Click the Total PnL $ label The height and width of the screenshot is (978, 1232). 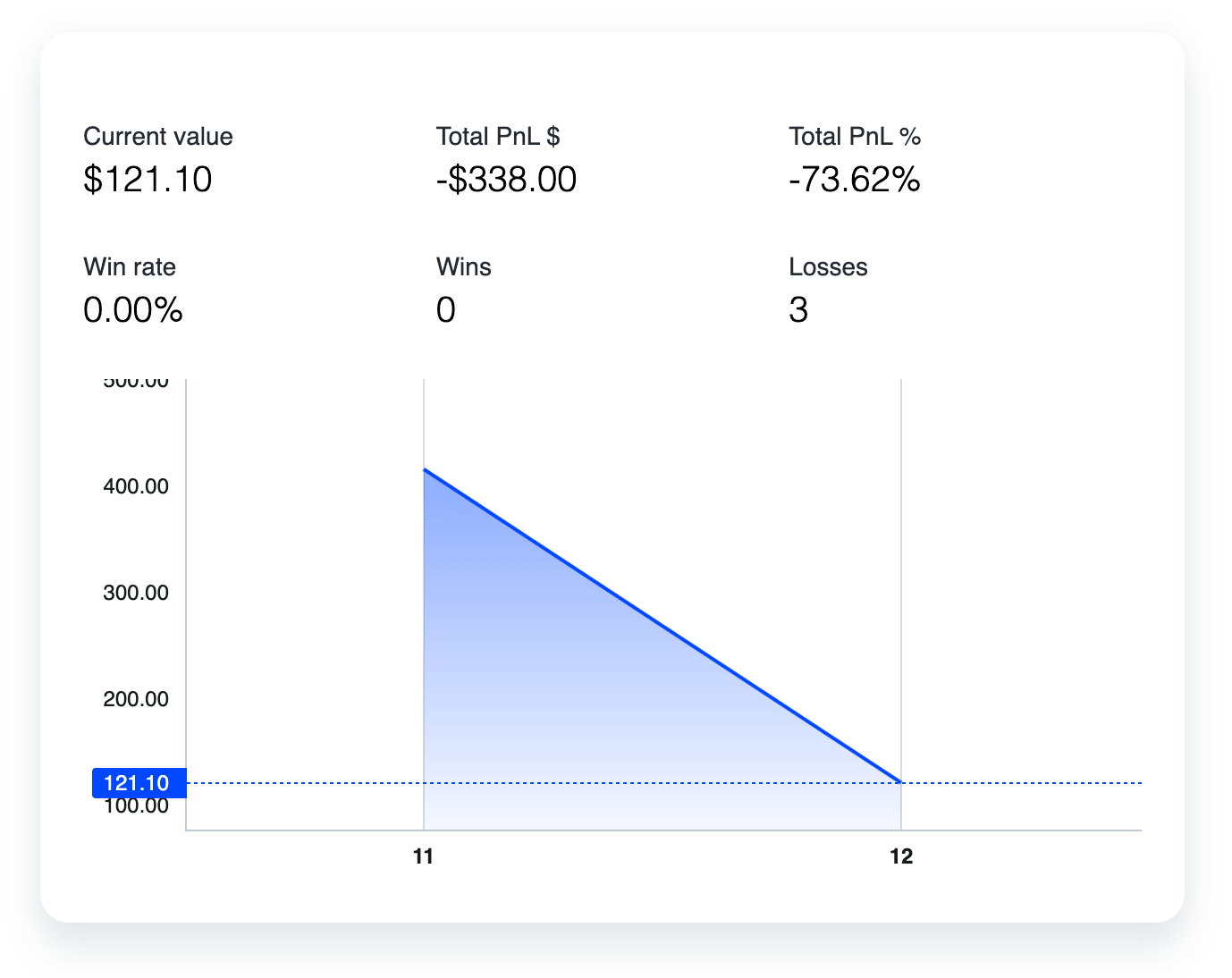point(498,137)
